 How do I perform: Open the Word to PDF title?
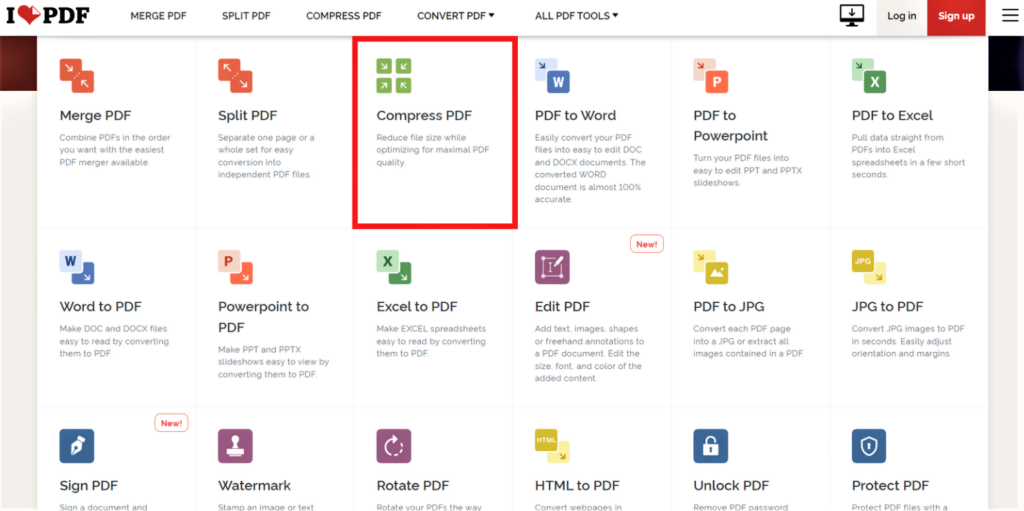tap(101, 306)
